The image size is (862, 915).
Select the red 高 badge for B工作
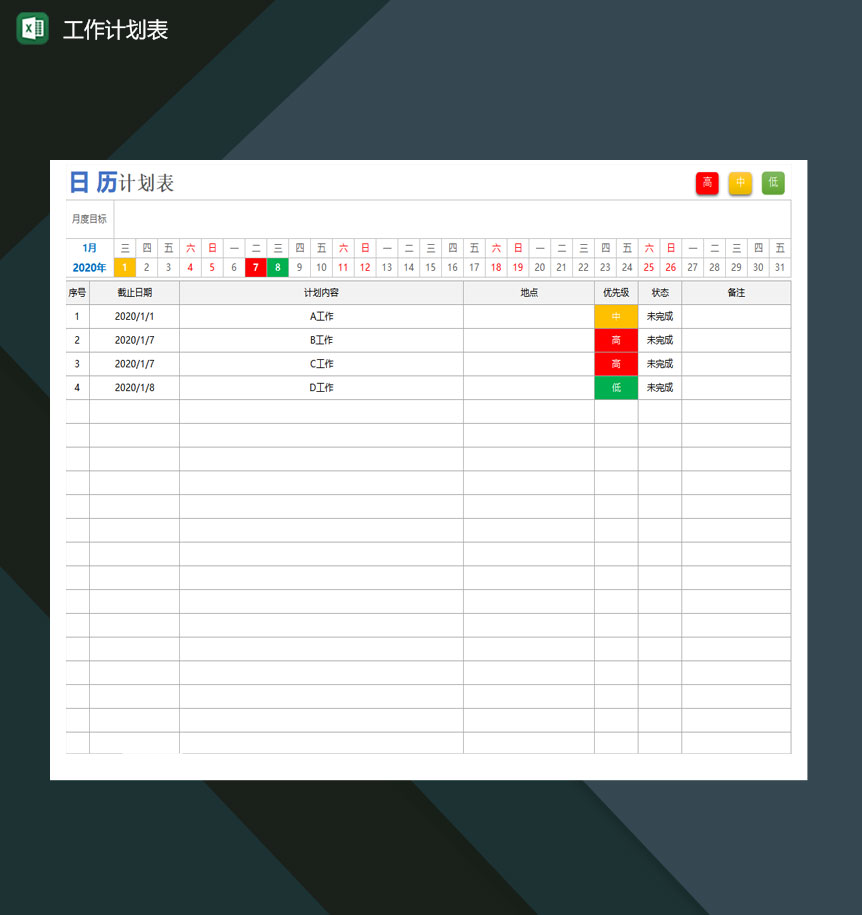(616, 340)
